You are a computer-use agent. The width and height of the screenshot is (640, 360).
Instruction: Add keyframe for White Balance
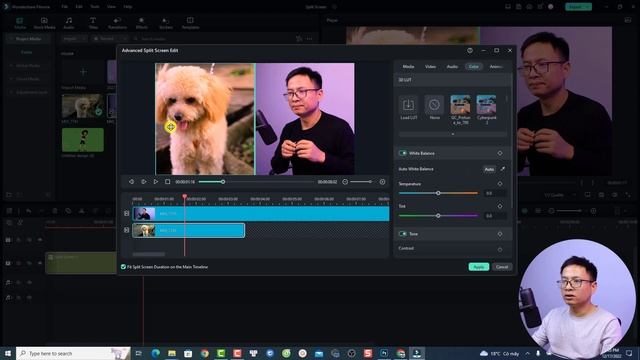(x=500, y=153)
